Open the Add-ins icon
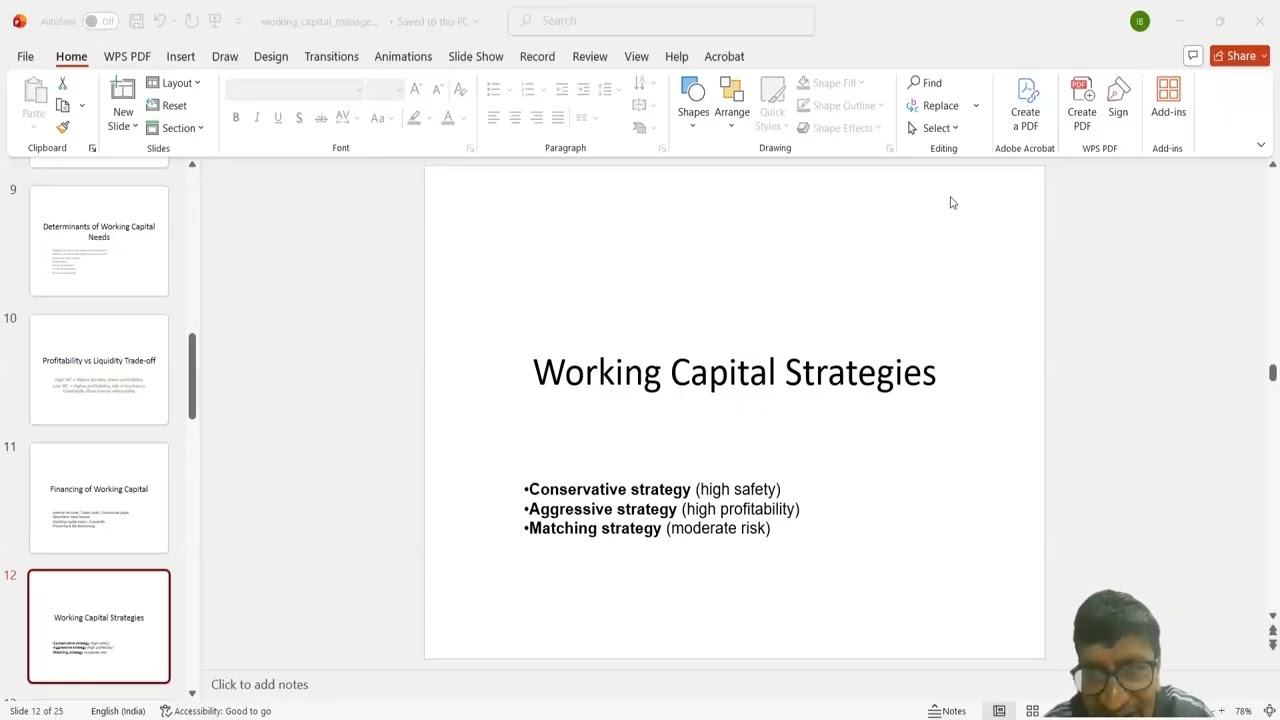This screenshot has width=1280, height=720. (1168, 98)
